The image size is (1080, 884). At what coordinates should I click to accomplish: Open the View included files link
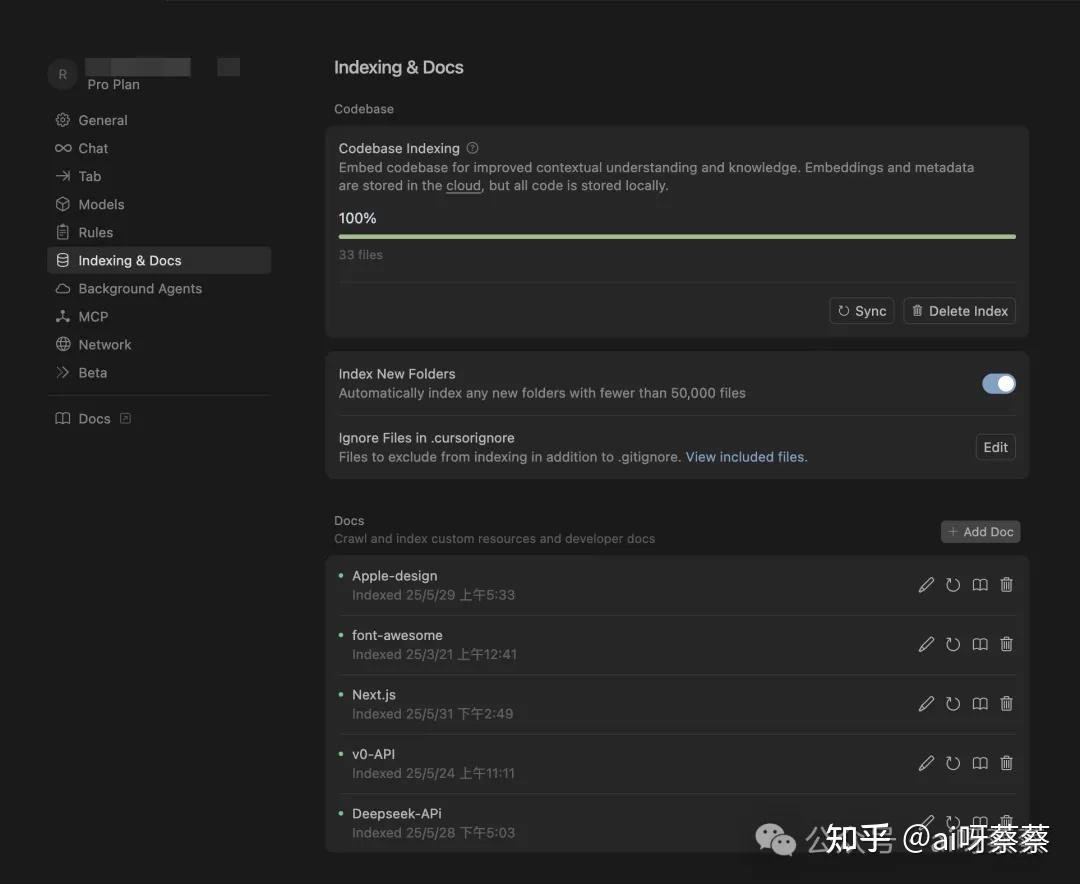746,457
